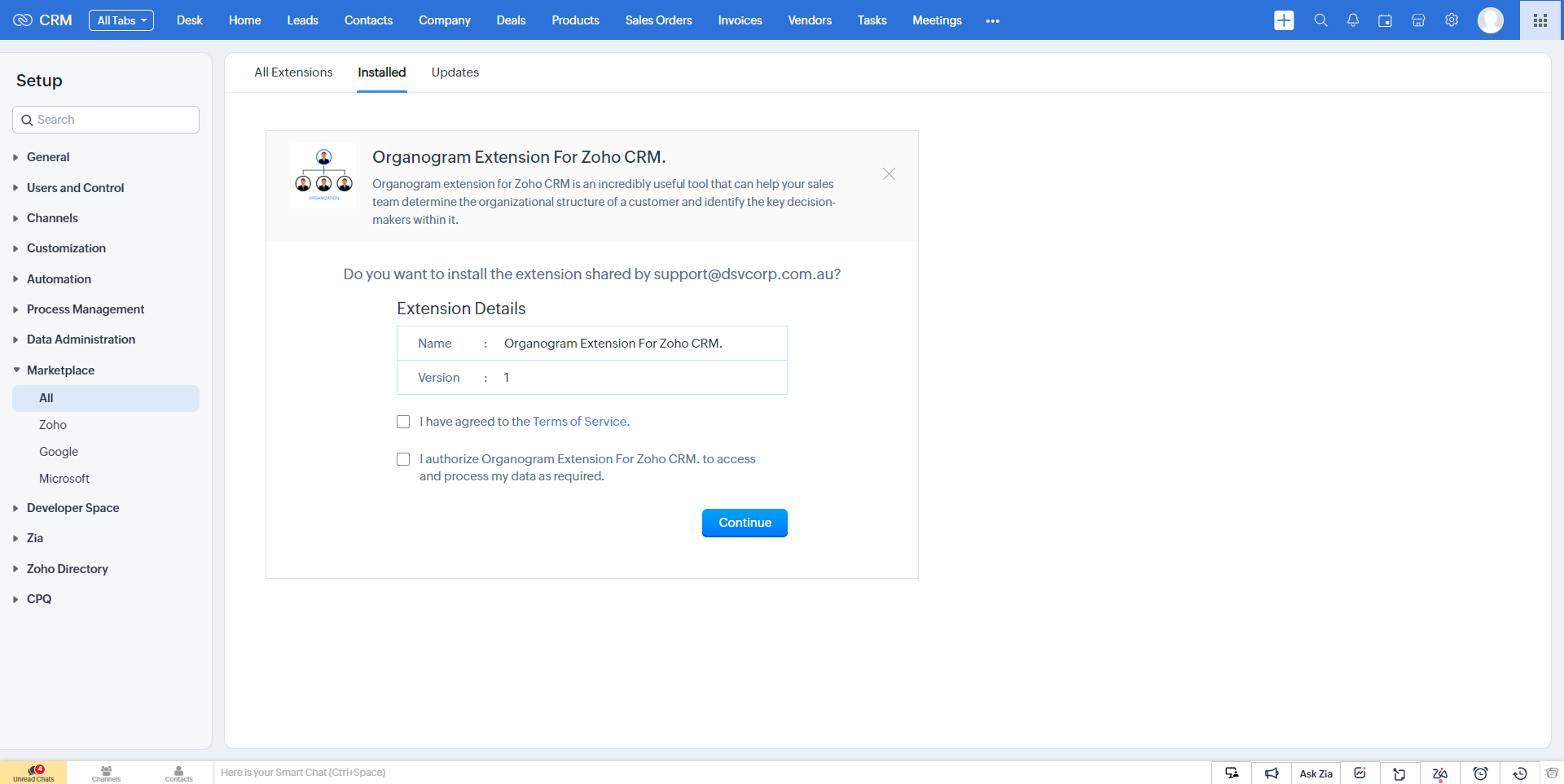Expand the Automation section
This screenshot has height=784, width=1564.
(x=59, y=279)
